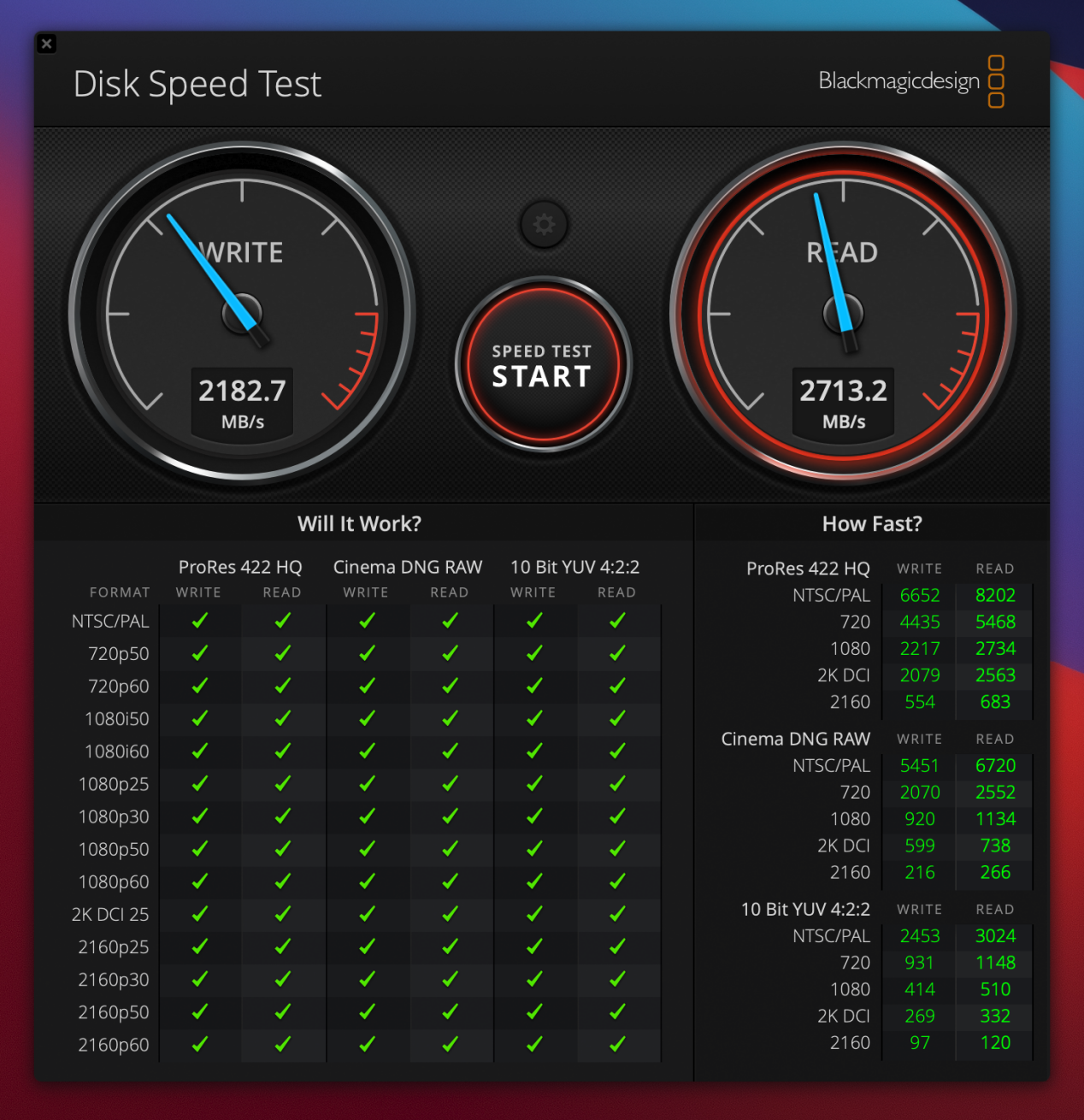The width and height of the screenshot is (1084, 1120).
Task: Select the 2713.2 MB/s read readout
Action: click(x=844, y=404)
